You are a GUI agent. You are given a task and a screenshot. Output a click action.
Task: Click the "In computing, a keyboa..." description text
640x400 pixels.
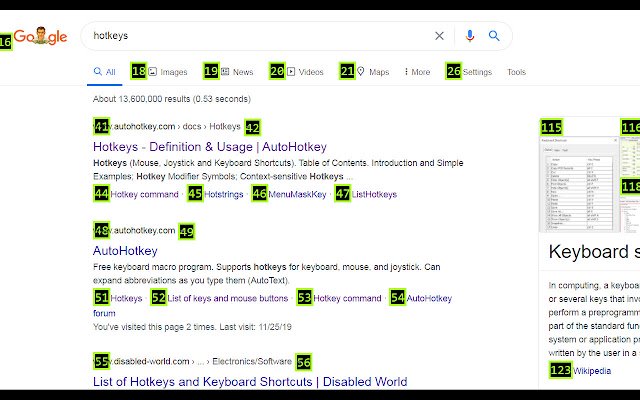click(x=594, y=319)
